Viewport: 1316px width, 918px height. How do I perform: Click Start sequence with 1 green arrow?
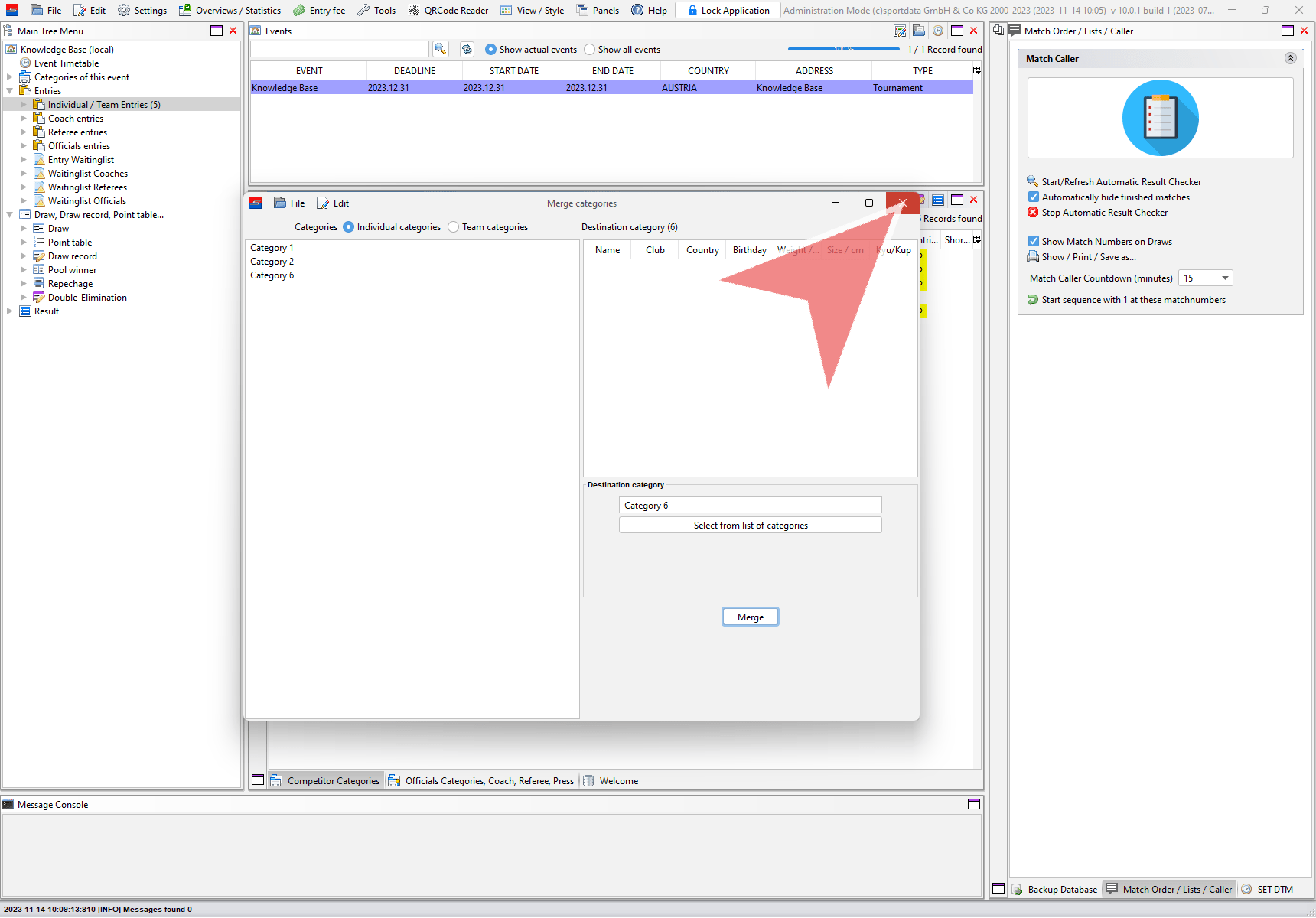click(x=1033, y=300)
